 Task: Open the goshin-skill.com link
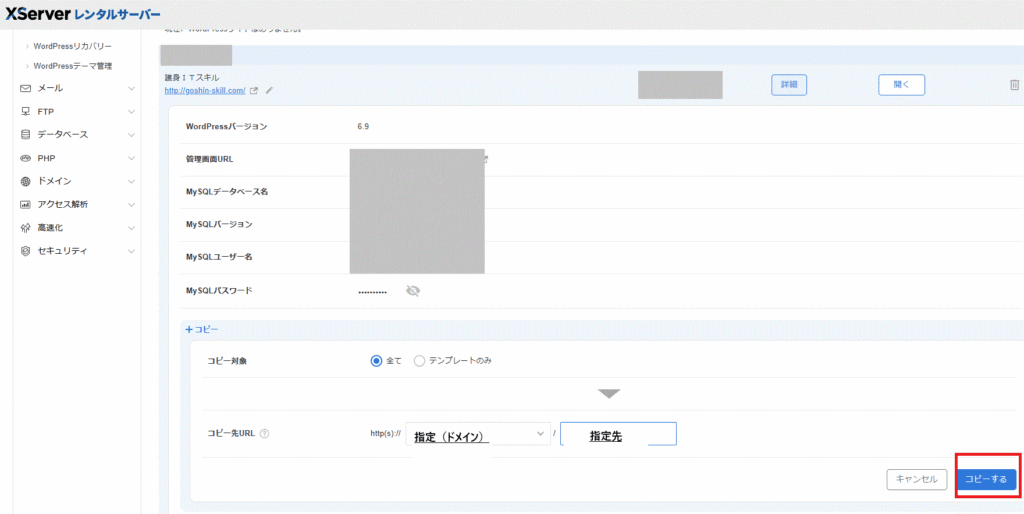205,91
